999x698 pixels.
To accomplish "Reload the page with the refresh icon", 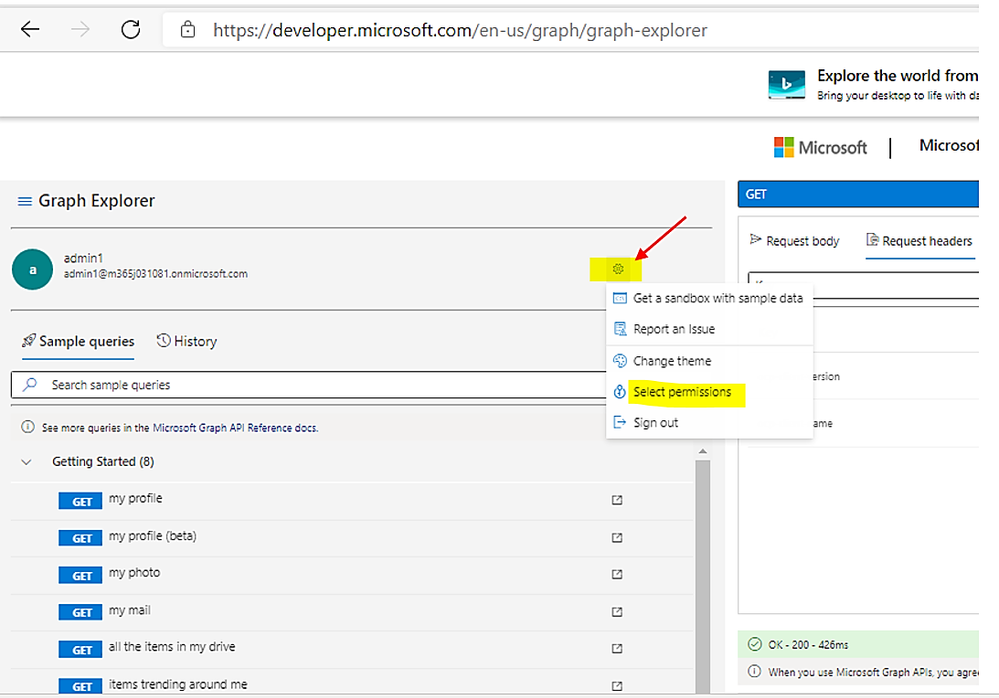I will pyautogui.click(x=131, y=29).
